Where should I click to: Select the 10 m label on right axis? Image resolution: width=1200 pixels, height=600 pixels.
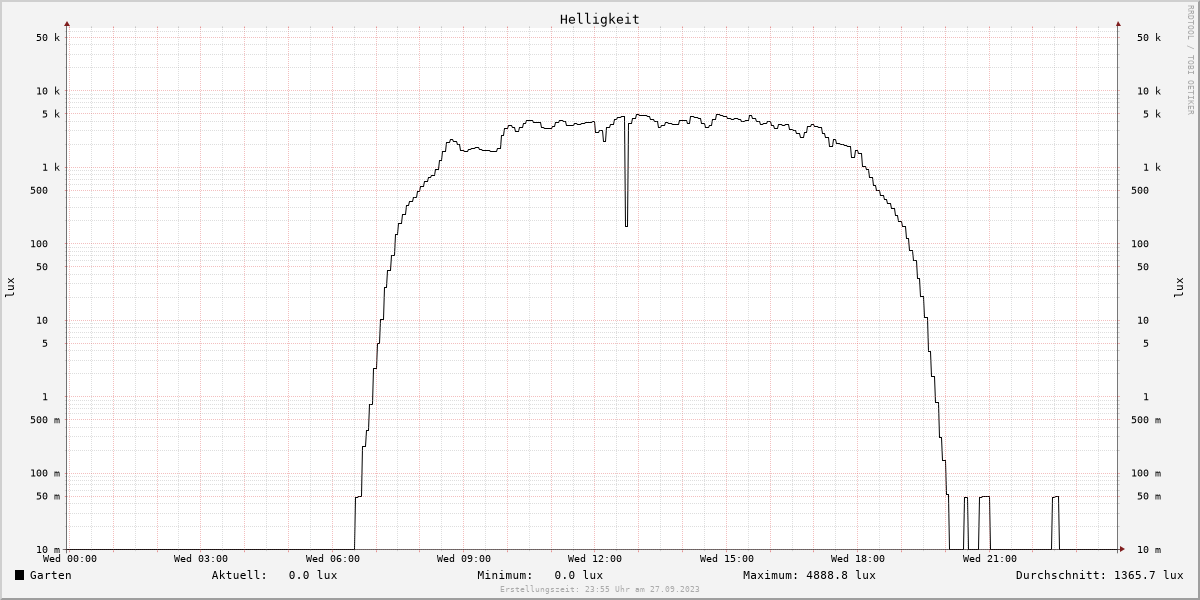click(1149, 550)
